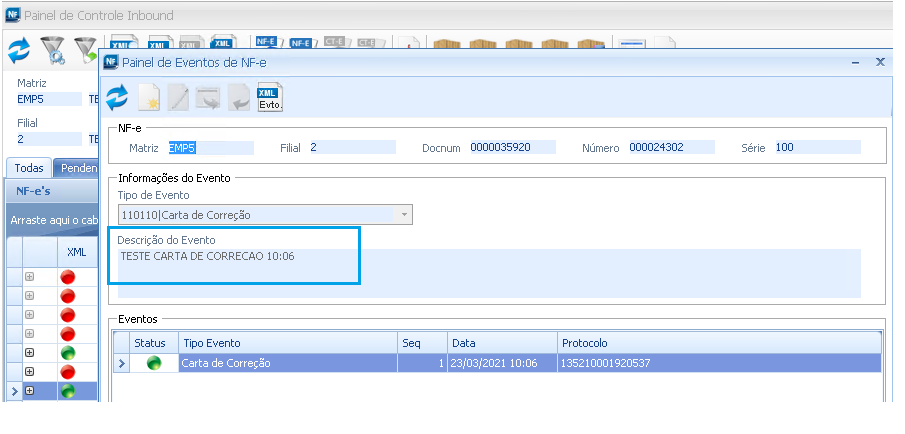This screenshot has width=905, height=434.
Task: Click the Seq cell showing 1
Action: pos(422,363)
